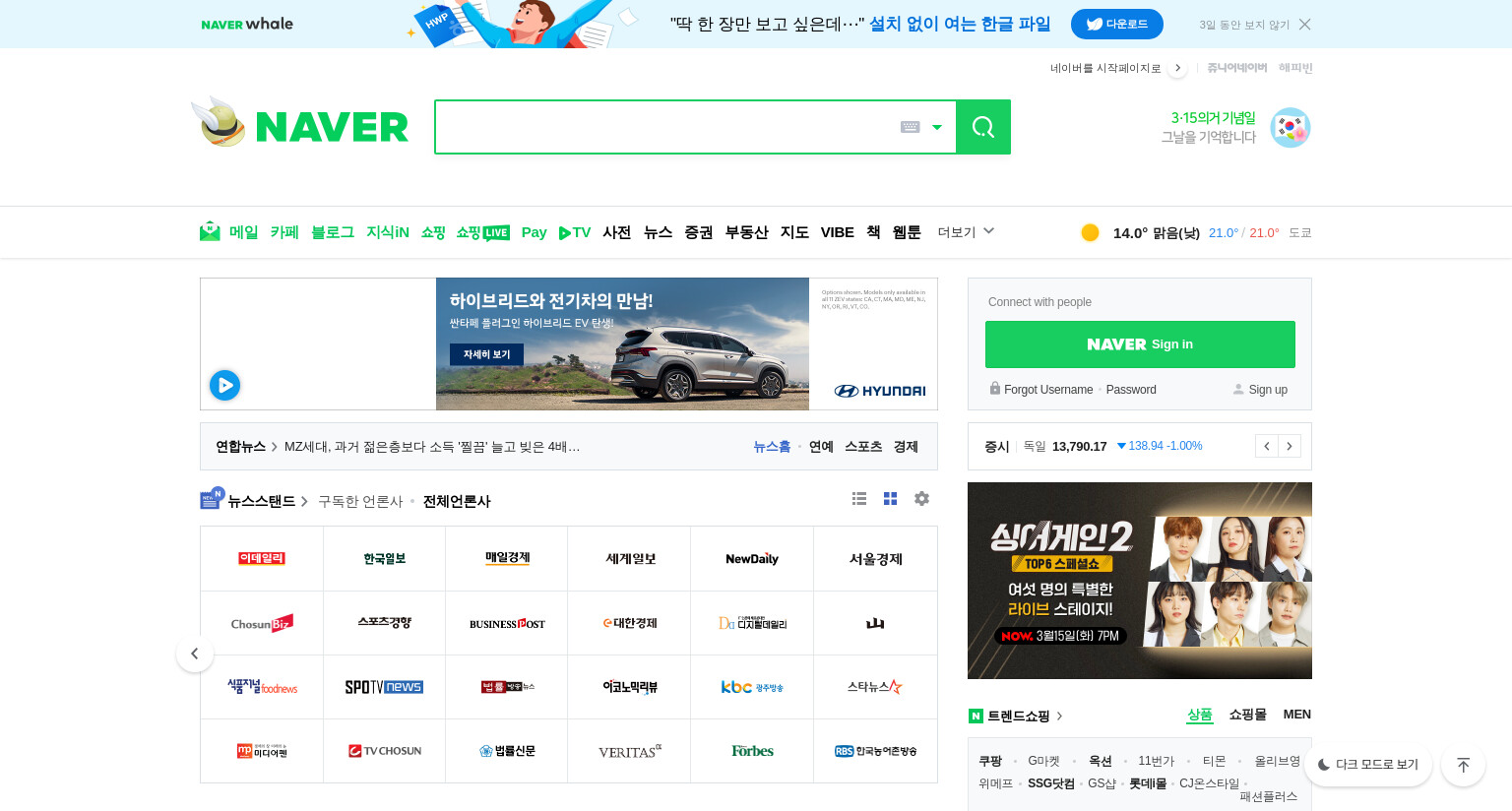The height and width of the screenshot is (811, 1512).
Task: Open the Pay menu item
Action: point(534,232)
